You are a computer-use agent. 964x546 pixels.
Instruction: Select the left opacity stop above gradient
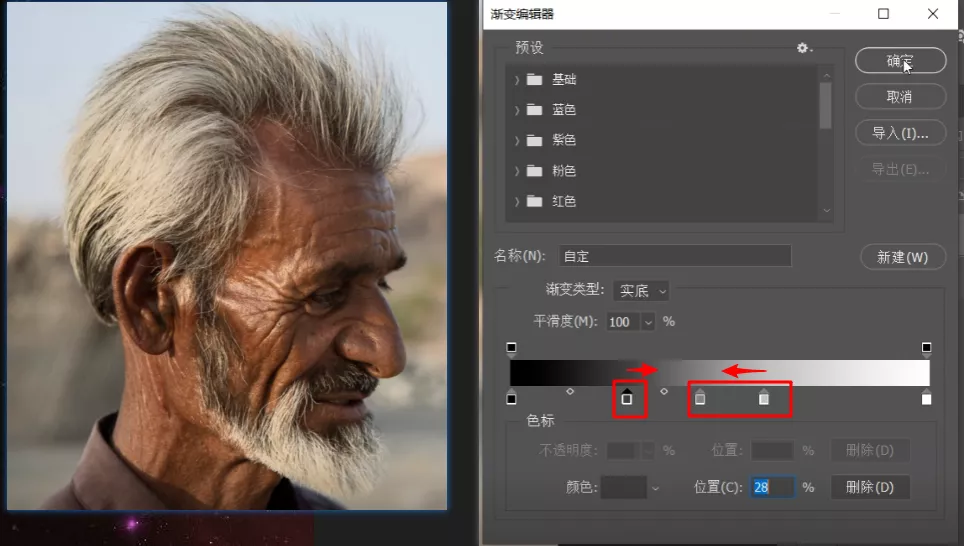[x=511, y=349]
